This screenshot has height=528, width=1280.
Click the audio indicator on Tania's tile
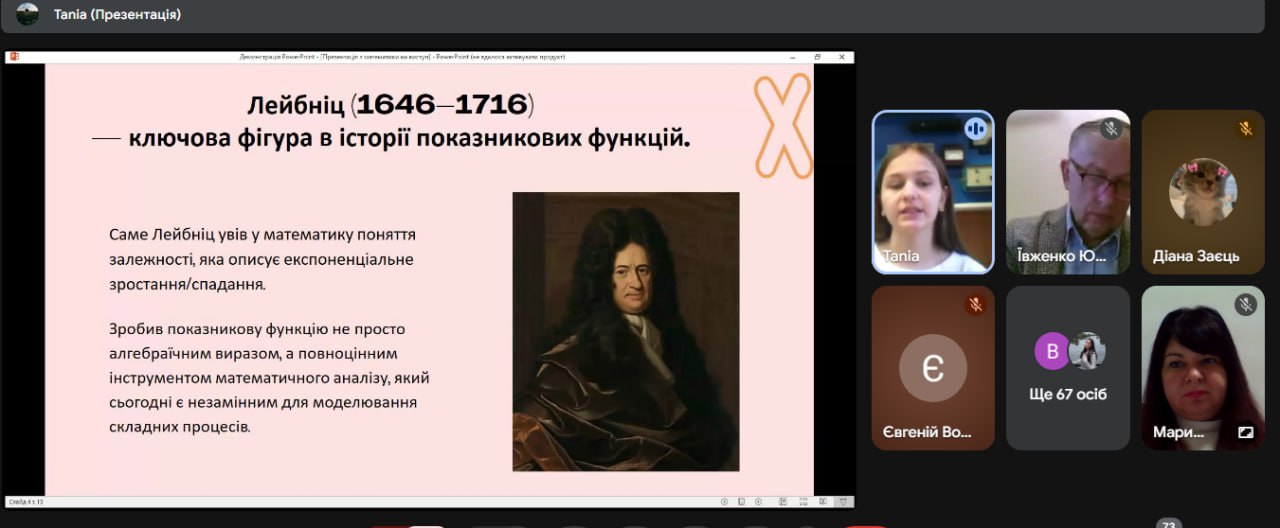[975, 129]
